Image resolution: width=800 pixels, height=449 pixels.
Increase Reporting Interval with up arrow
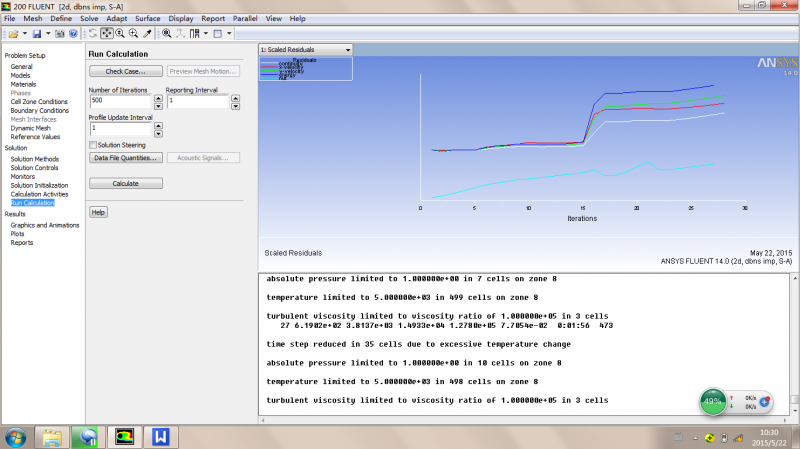click(235, 98)
